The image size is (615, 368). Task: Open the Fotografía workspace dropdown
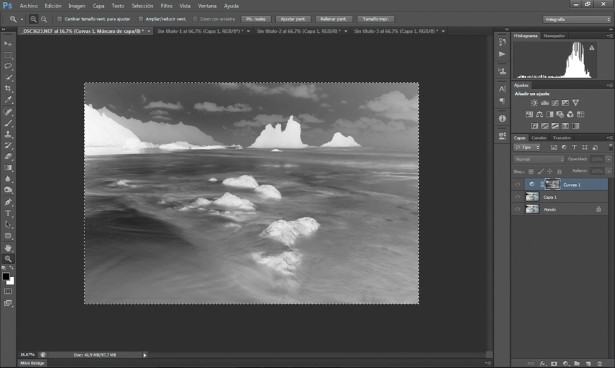coord(577,19)
